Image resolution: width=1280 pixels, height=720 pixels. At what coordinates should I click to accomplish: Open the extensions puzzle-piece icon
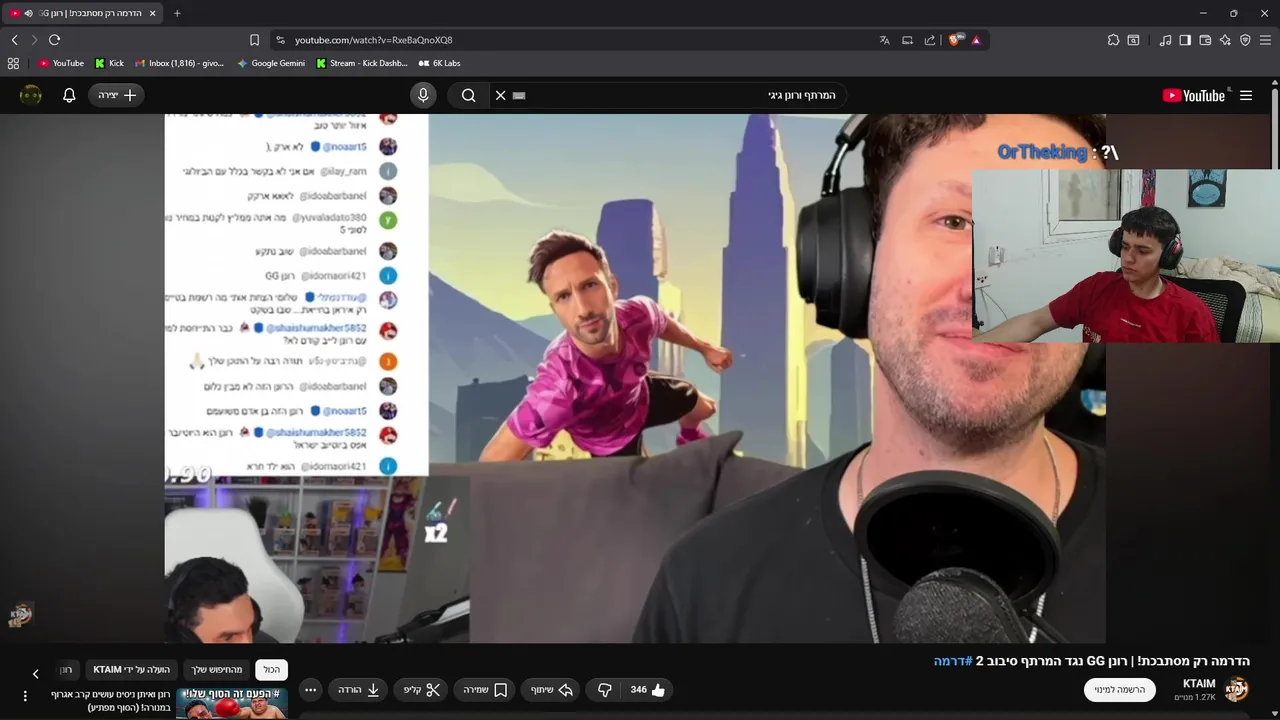tap(1113, 40)
